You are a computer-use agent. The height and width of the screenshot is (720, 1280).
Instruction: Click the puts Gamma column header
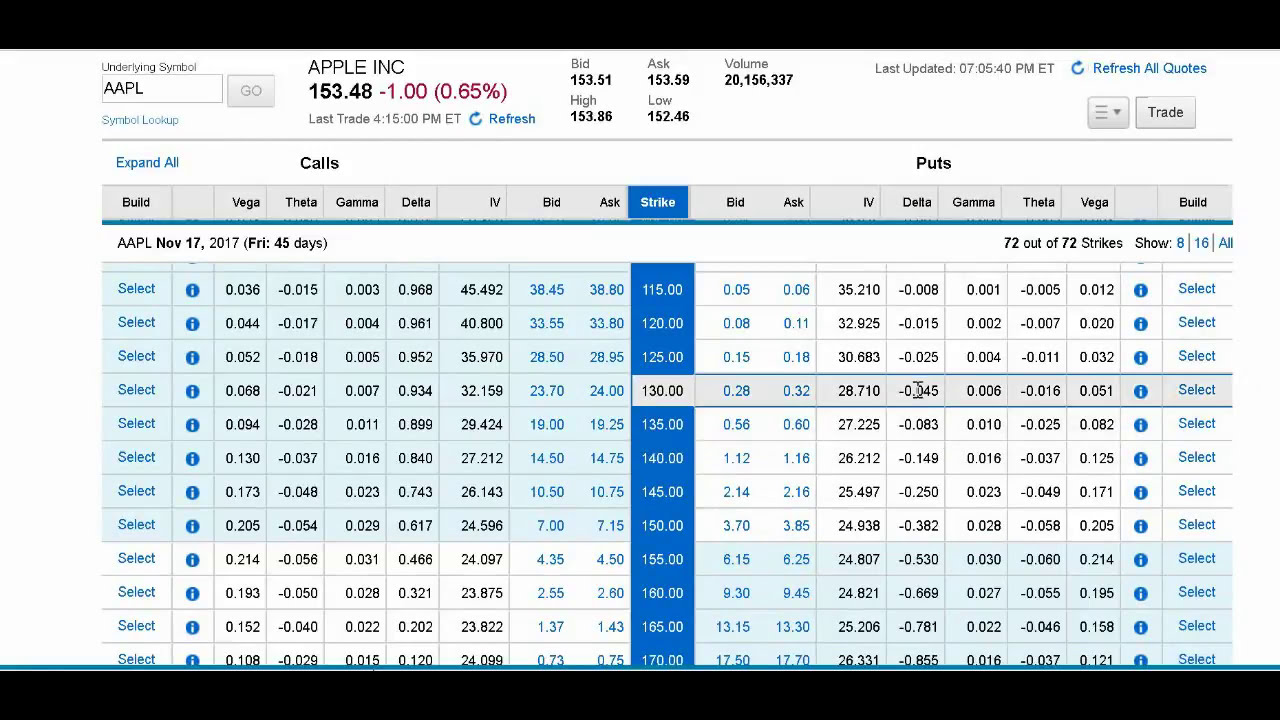(x=973, y=202)
